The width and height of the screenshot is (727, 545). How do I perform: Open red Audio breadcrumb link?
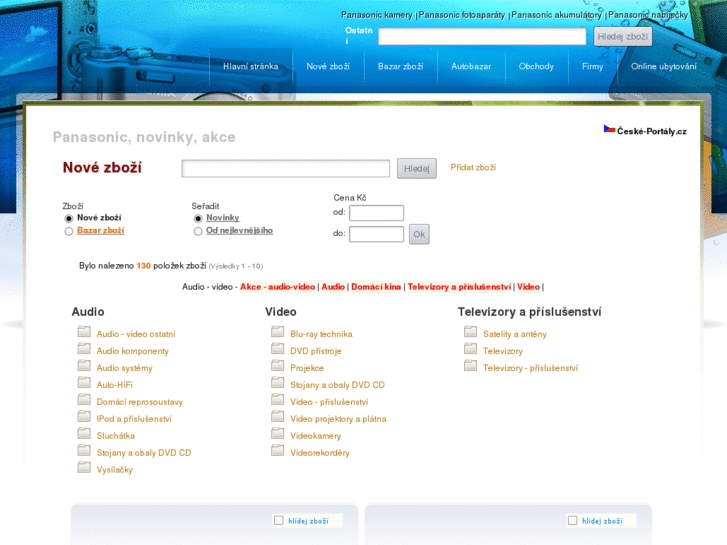[333, 287]
